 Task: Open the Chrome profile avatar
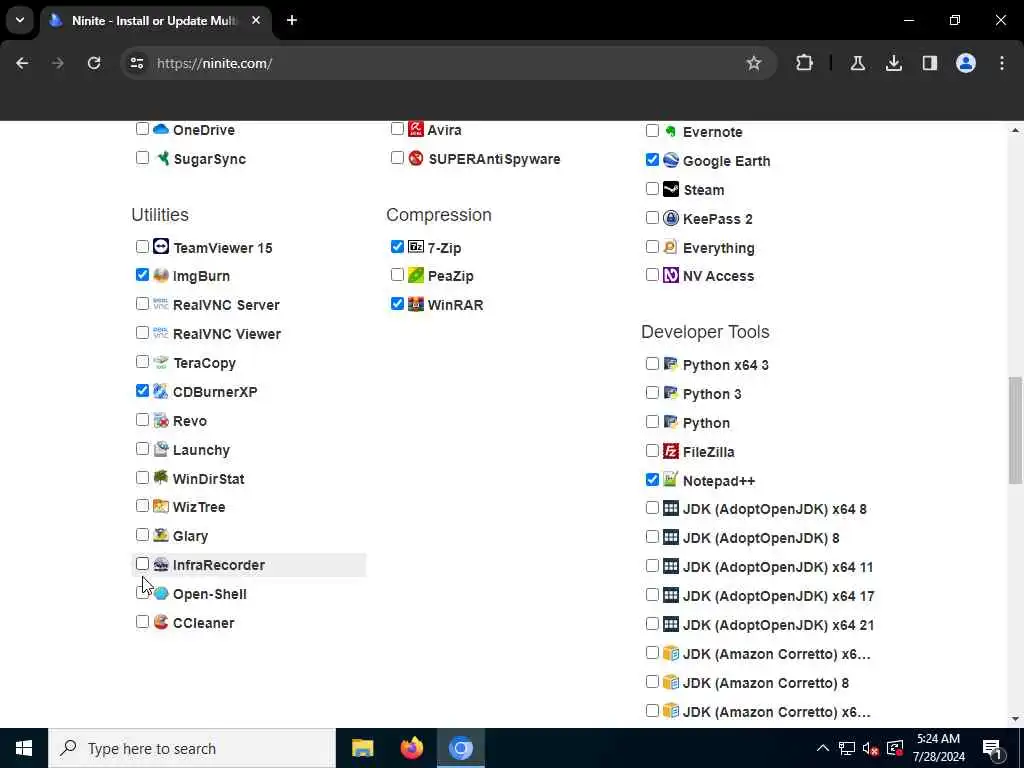pyautogui.click(x=966, y=63)
